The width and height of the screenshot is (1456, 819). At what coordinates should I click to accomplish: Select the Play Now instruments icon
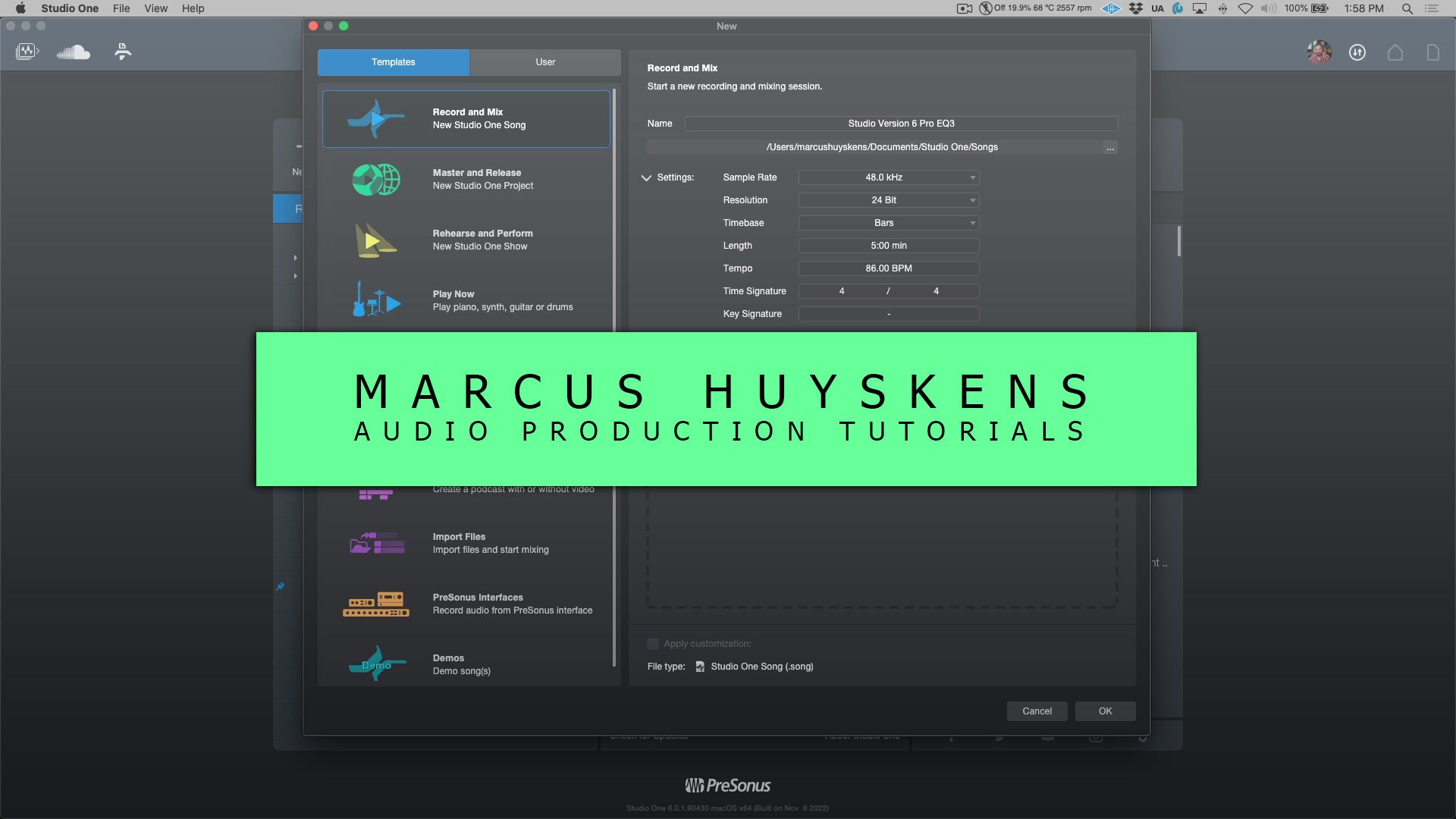[376, 300]
